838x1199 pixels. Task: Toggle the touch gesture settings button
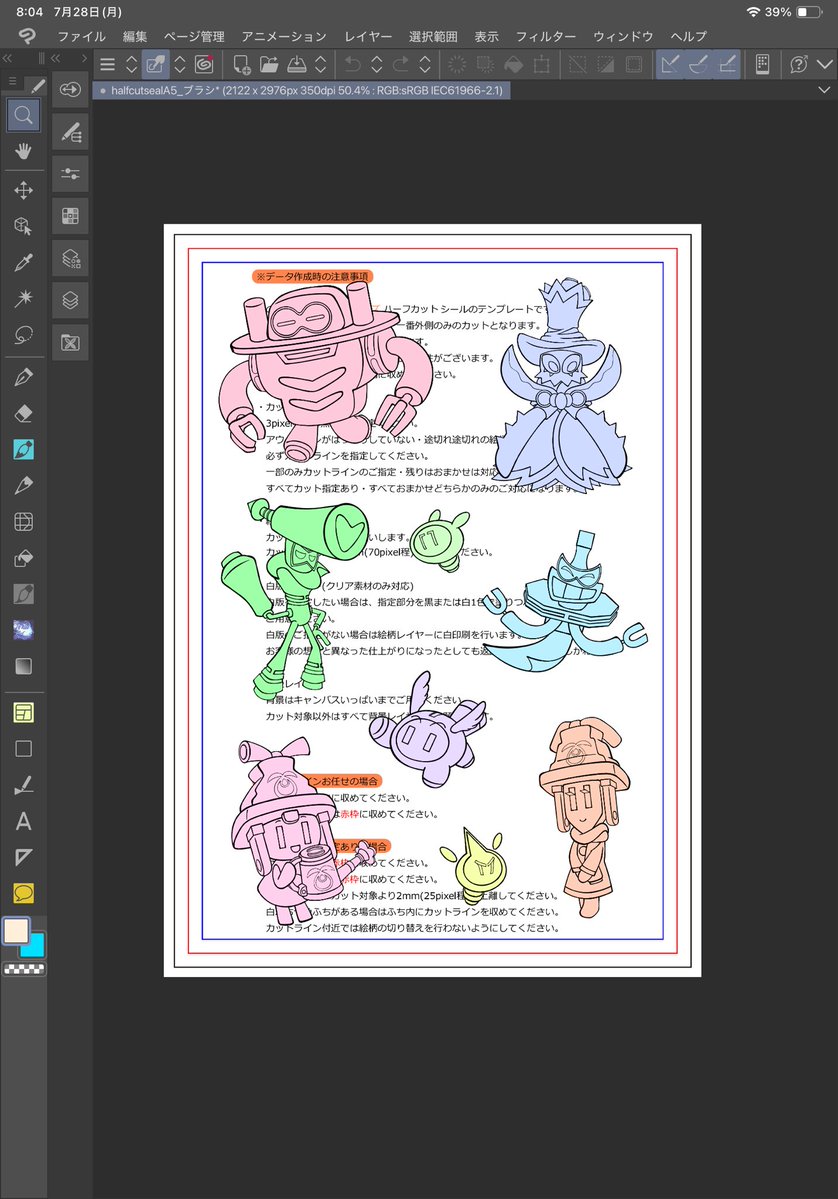point(155,65)
